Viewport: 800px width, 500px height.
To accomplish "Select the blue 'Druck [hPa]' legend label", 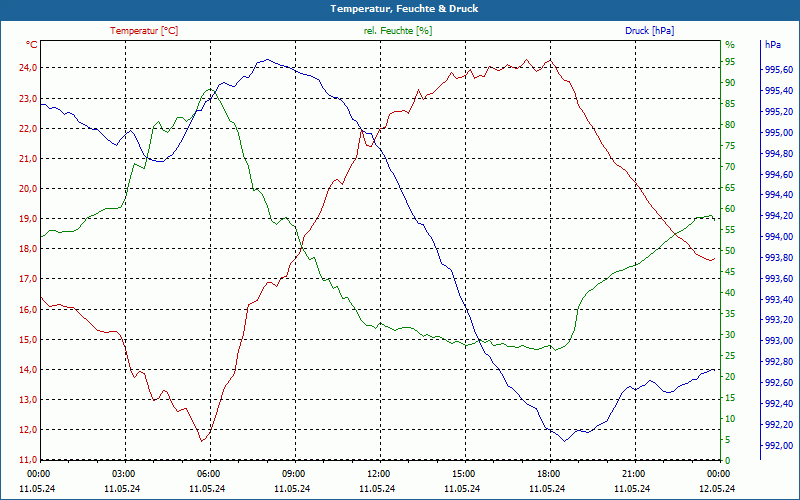I will [649, 31].
